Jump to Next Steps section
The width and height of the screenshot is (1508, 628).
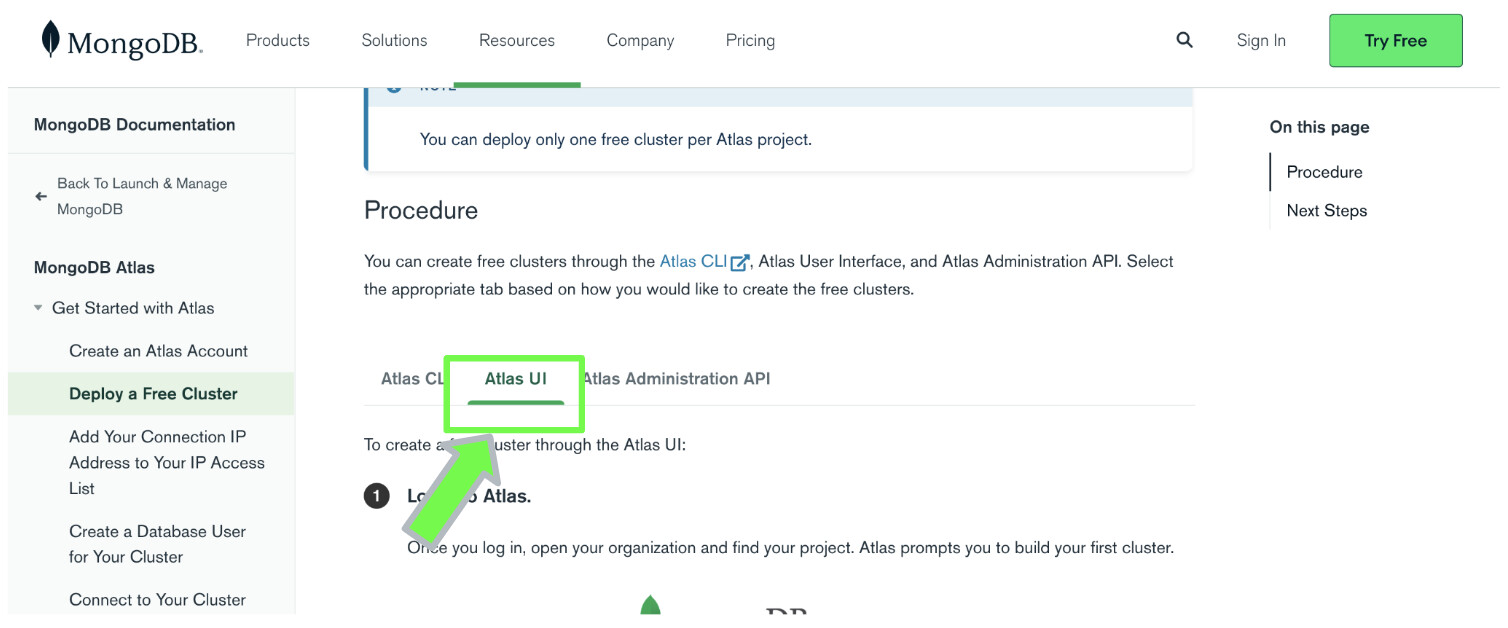point(1326,211)
